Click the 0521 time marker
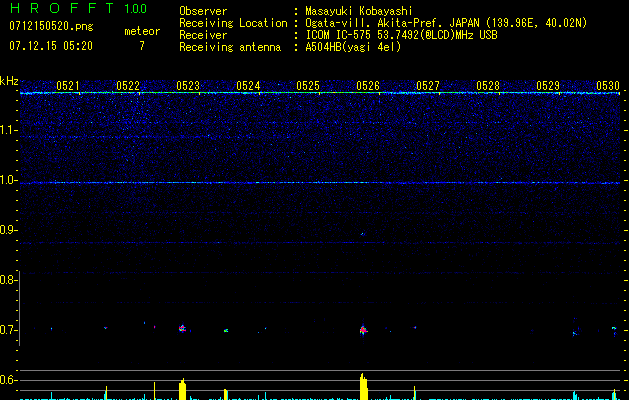The width and height of the screenshot is (629, 400). click(x=68, y=86)
